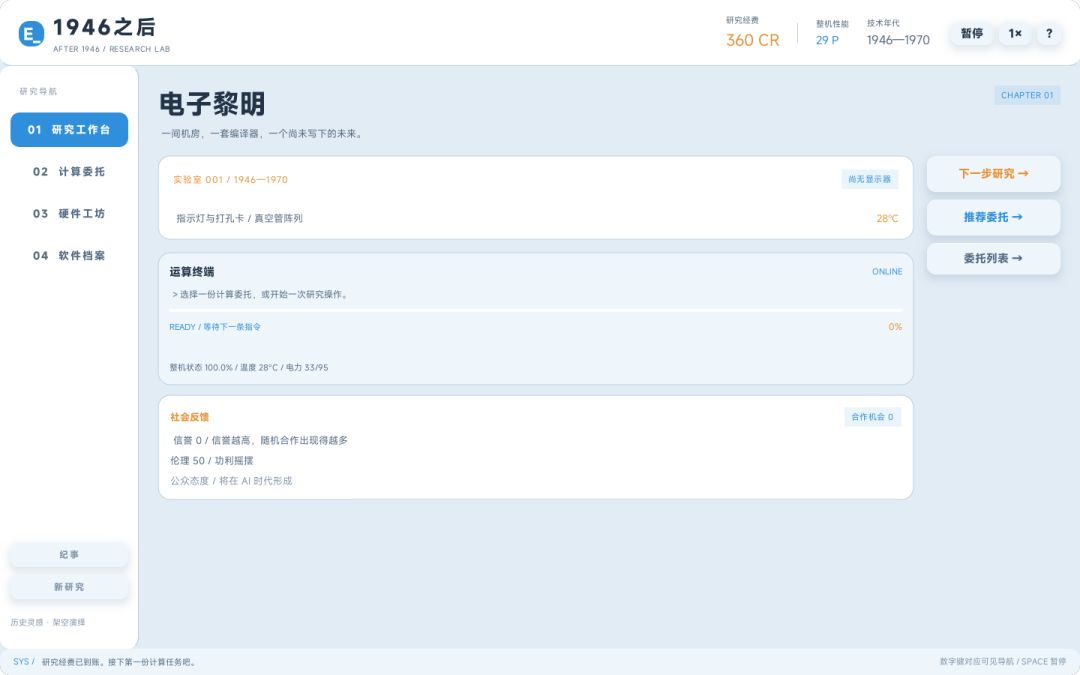Viewport: 1080px width, 675px height.
Task: Click the 1946—1970 technology era value
Action: tap(898, 40)
